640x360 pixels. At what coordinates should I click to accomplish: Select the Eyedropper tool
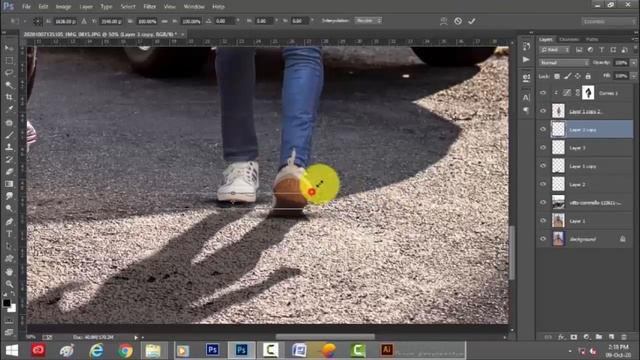pyautogui.click(x=9, y=109)
